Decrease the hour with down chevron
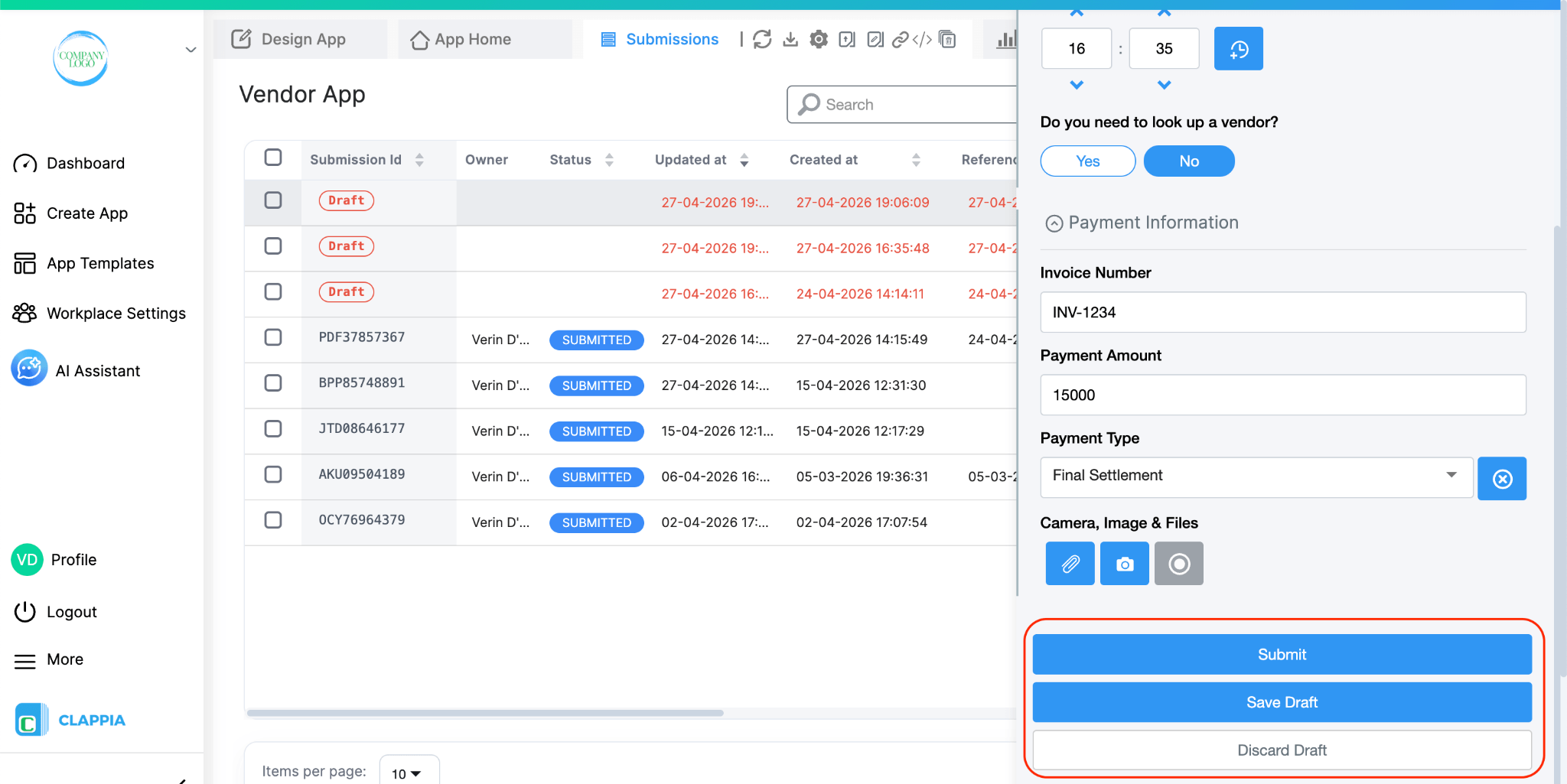1567x784 pixels. 1077,85
